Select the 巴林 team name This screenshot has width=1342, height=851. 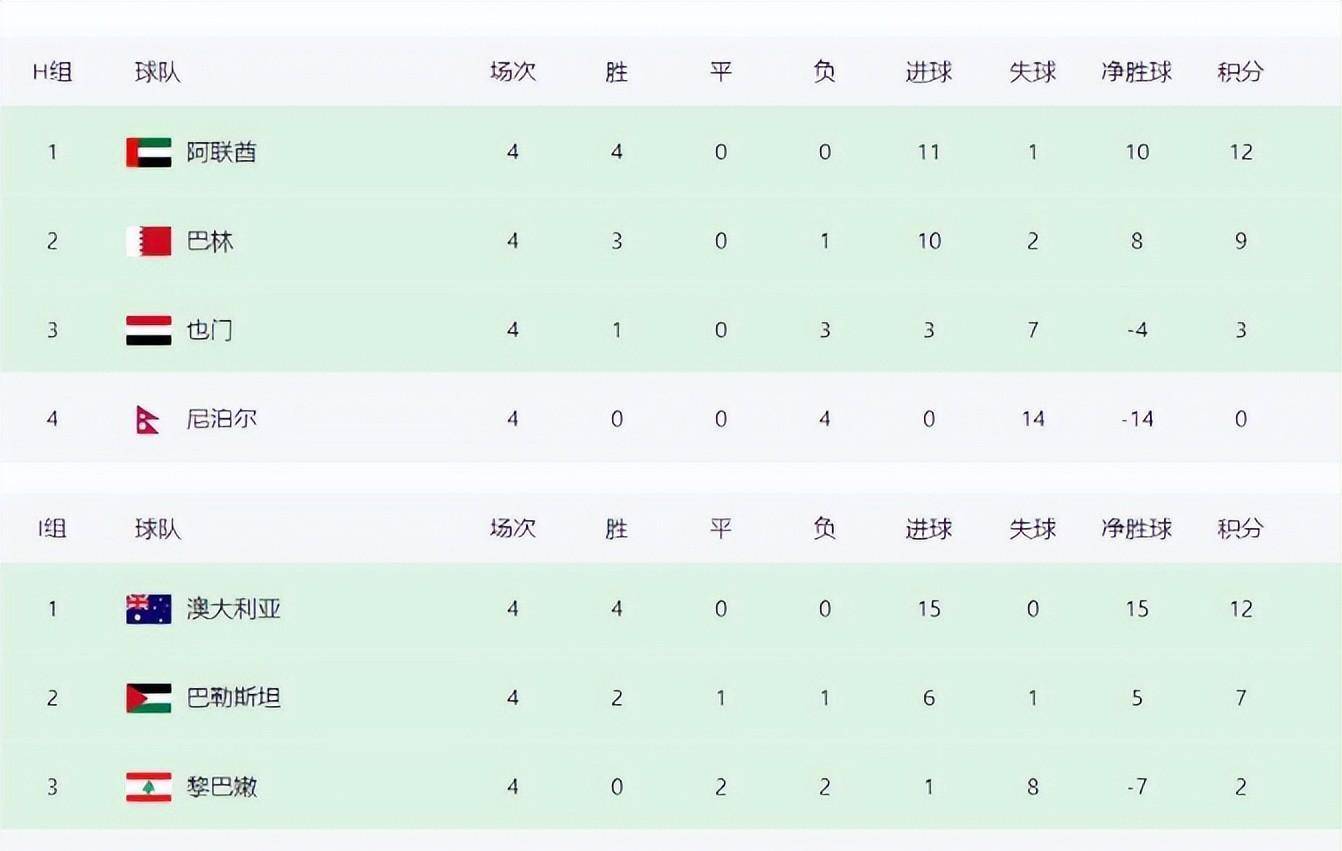pyautogui.click(x=210, y=241)
